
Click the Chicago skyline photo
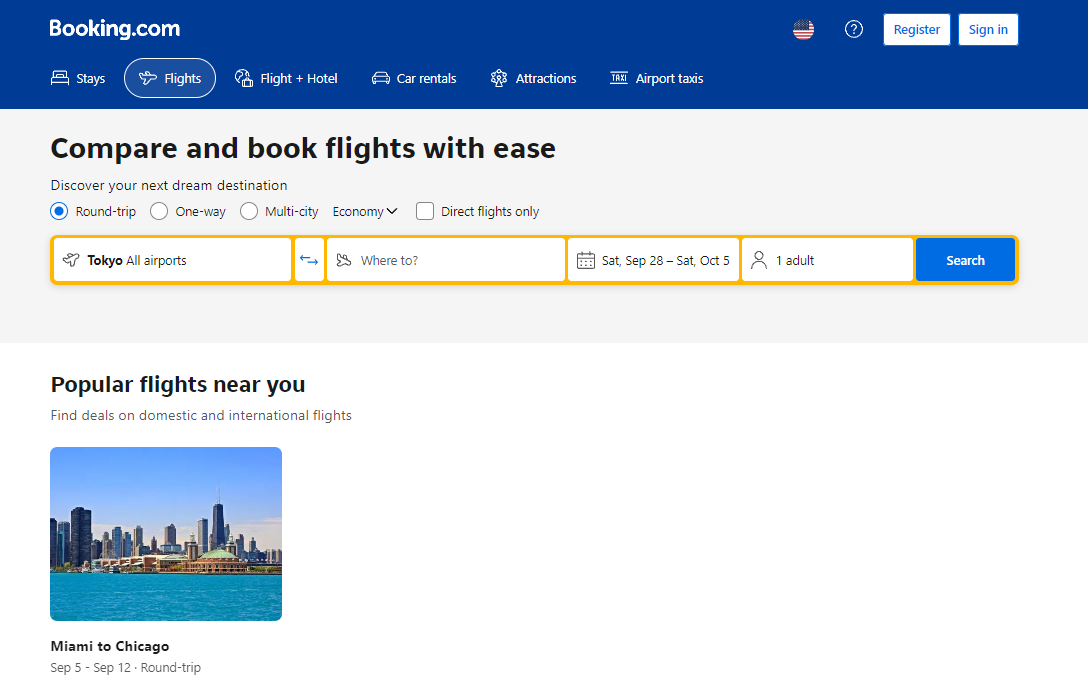tap(165, 533)
